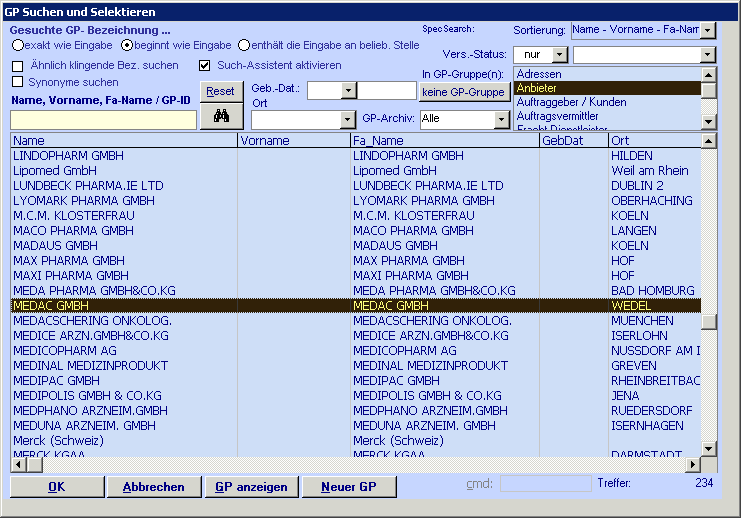
Task: Open the Sortierung dropdown
Action: click(x=707, y=30)
